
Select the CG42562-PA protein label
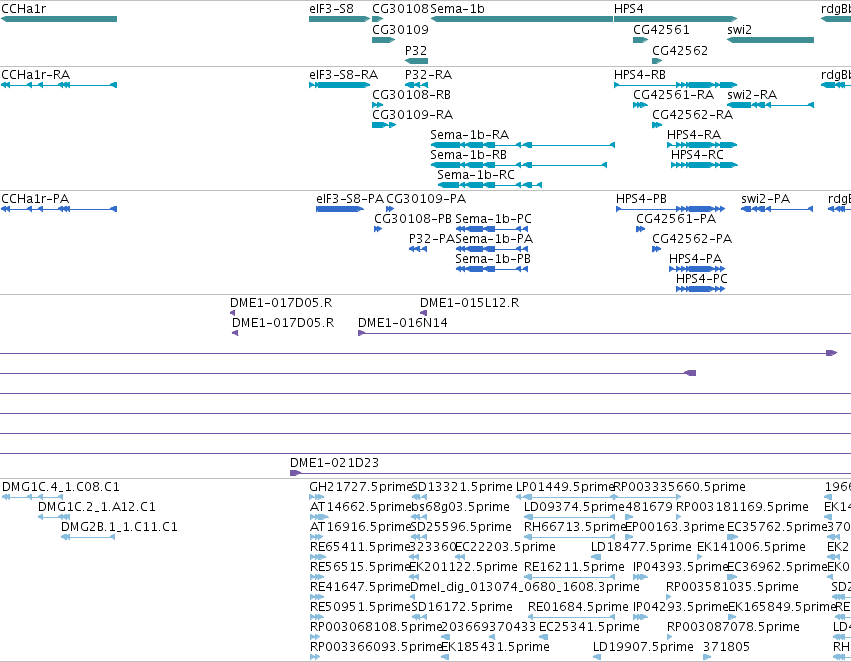[691, 239]
